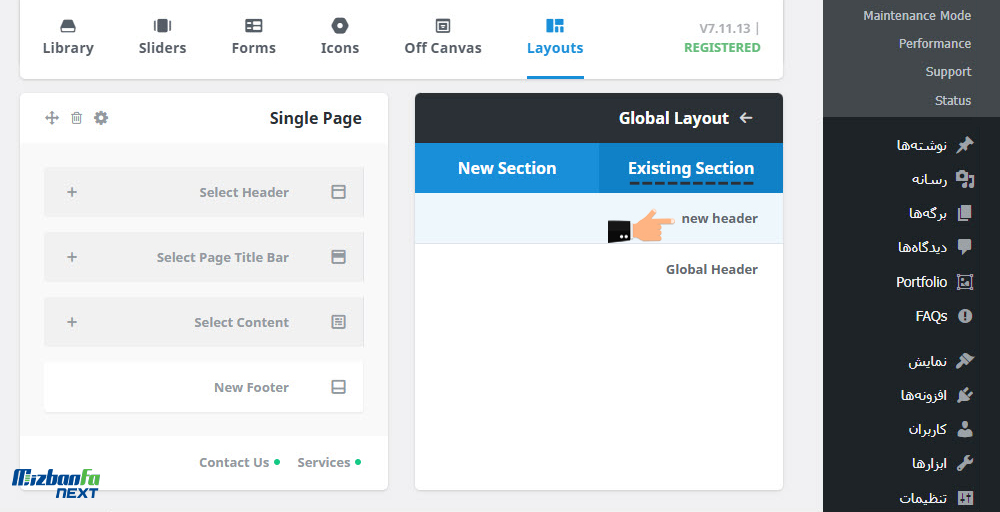Open the نمایش (Appearance) menu
This screenshot has height=512, width=1000.
pyautogui.click(x=928, y=361)
